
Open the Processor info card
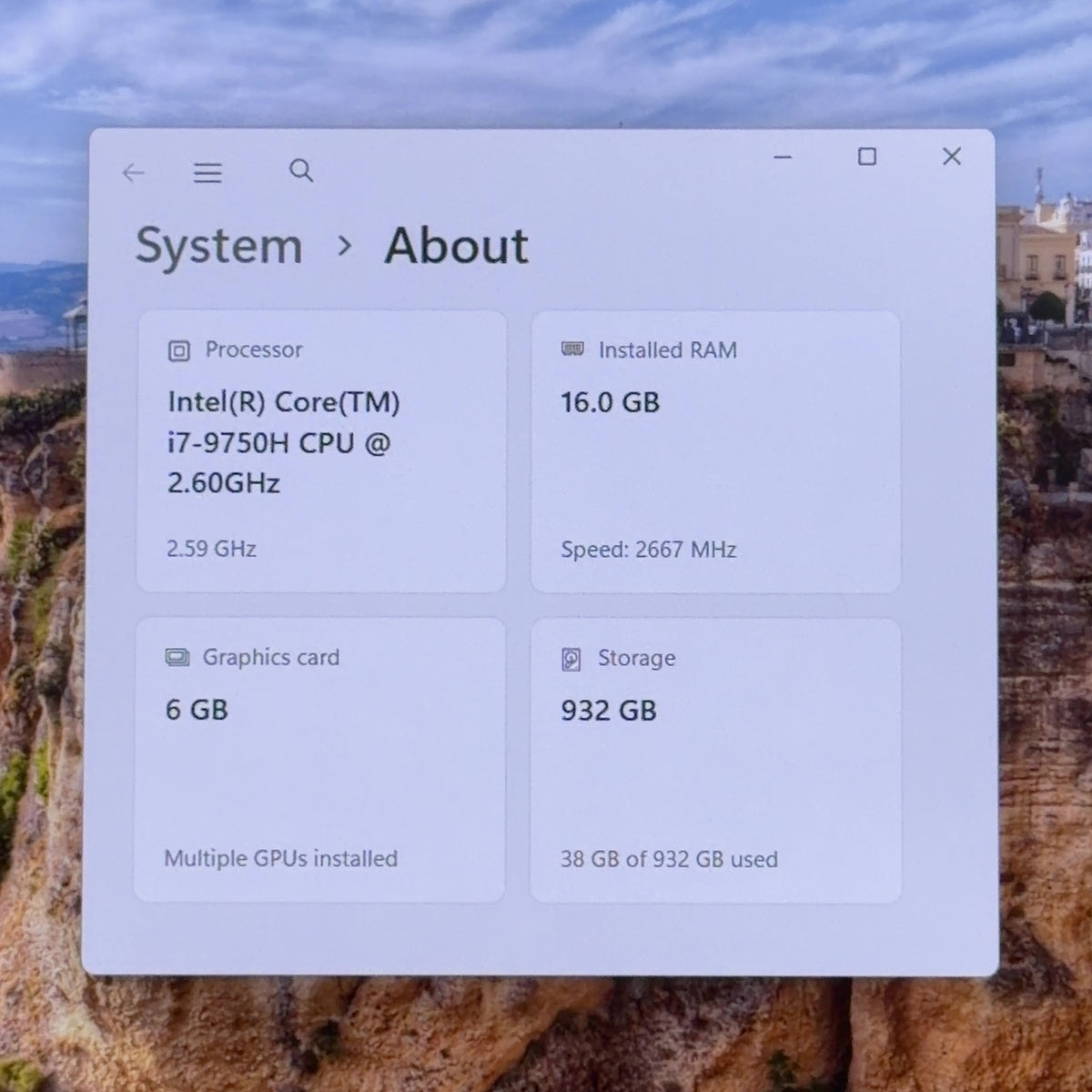pyautogui.click(x=321, y=451)
